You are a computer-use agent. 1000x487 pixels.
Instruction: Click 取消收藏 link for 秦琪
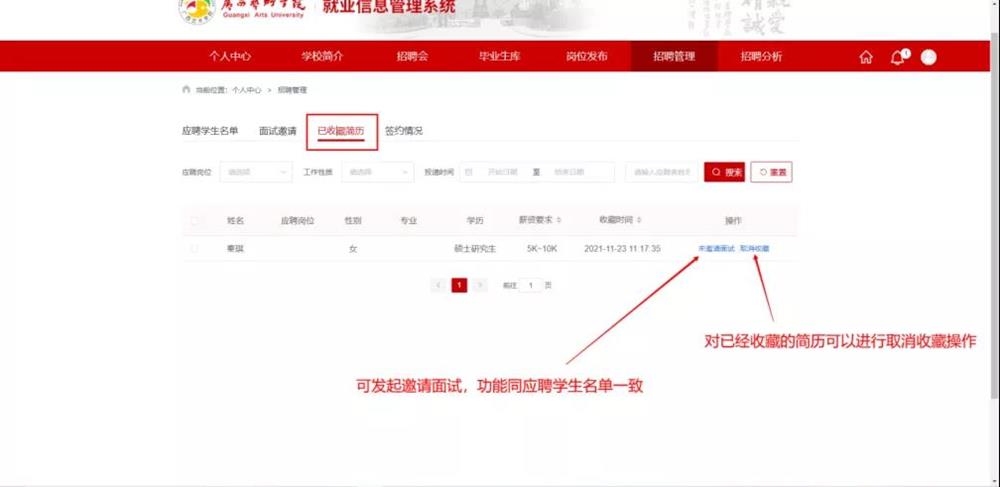pyautogui.click(x=755, y=248)
